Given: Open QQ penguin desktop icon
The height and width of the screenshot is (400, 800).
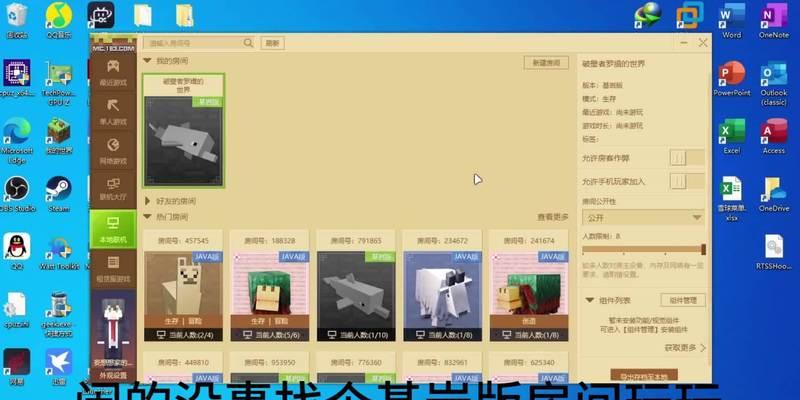Looking at the screenshot, I should click(x=17, y=252).
